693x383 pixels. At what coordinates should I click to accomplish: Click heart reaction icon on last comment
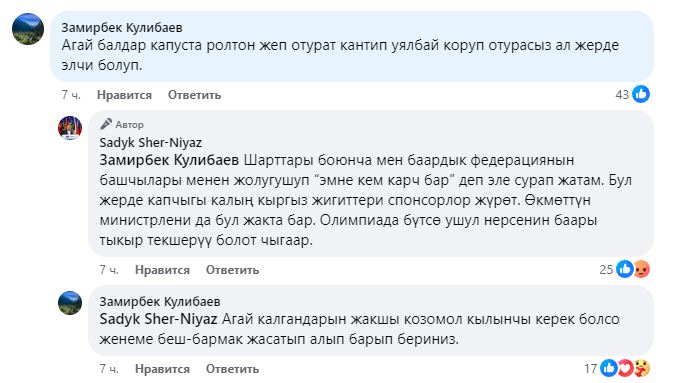(625, 368)
